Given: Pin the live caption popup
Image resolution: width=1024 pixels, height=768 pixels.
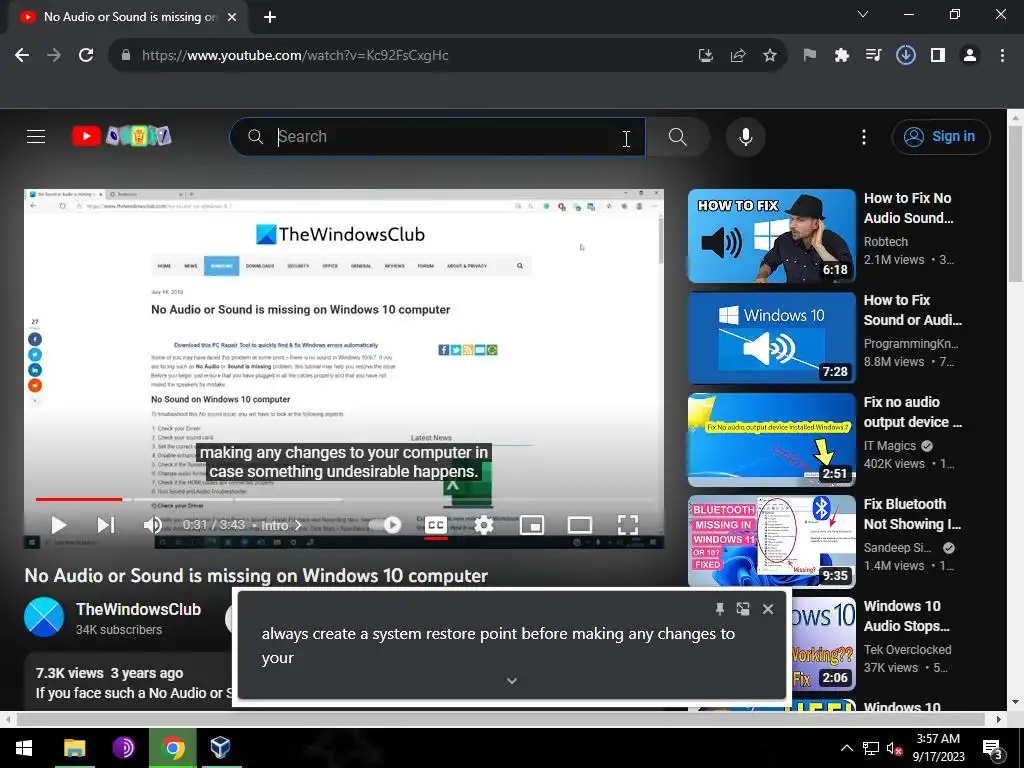Looking at the screenshot, I should tap(720, 609).
